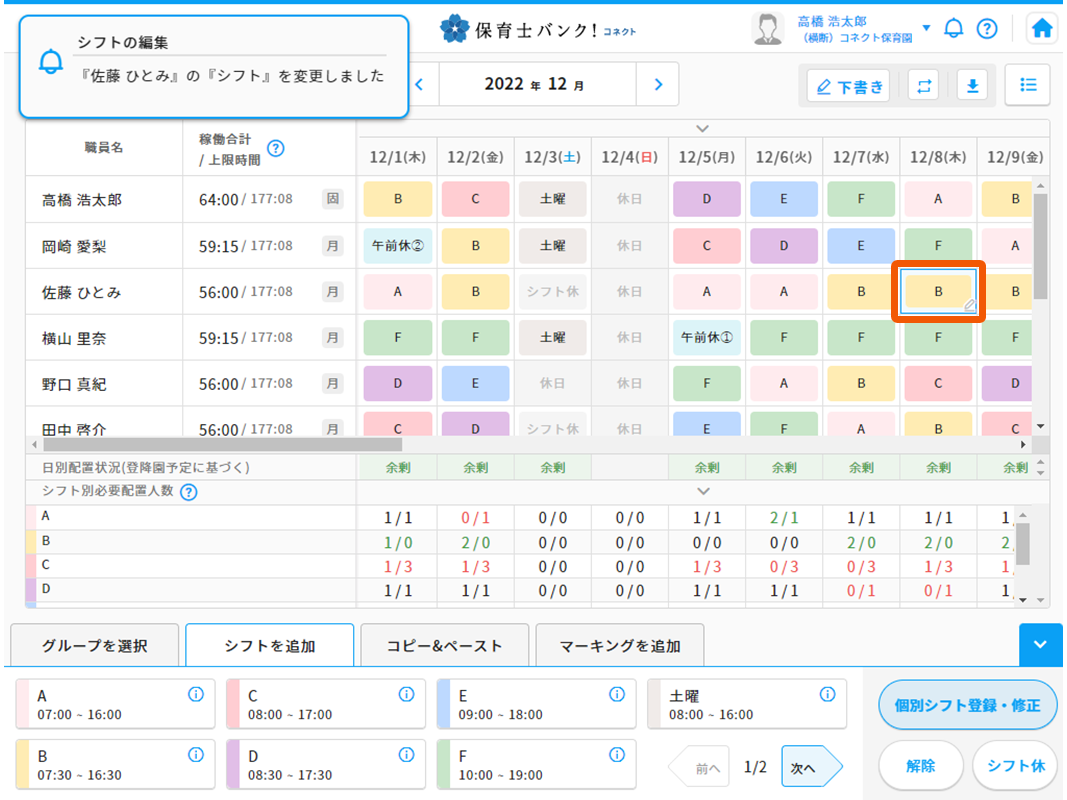Screen dimensions: 1067x800
Task: Click the download shift table icon
Action: [x=971, y=86]
